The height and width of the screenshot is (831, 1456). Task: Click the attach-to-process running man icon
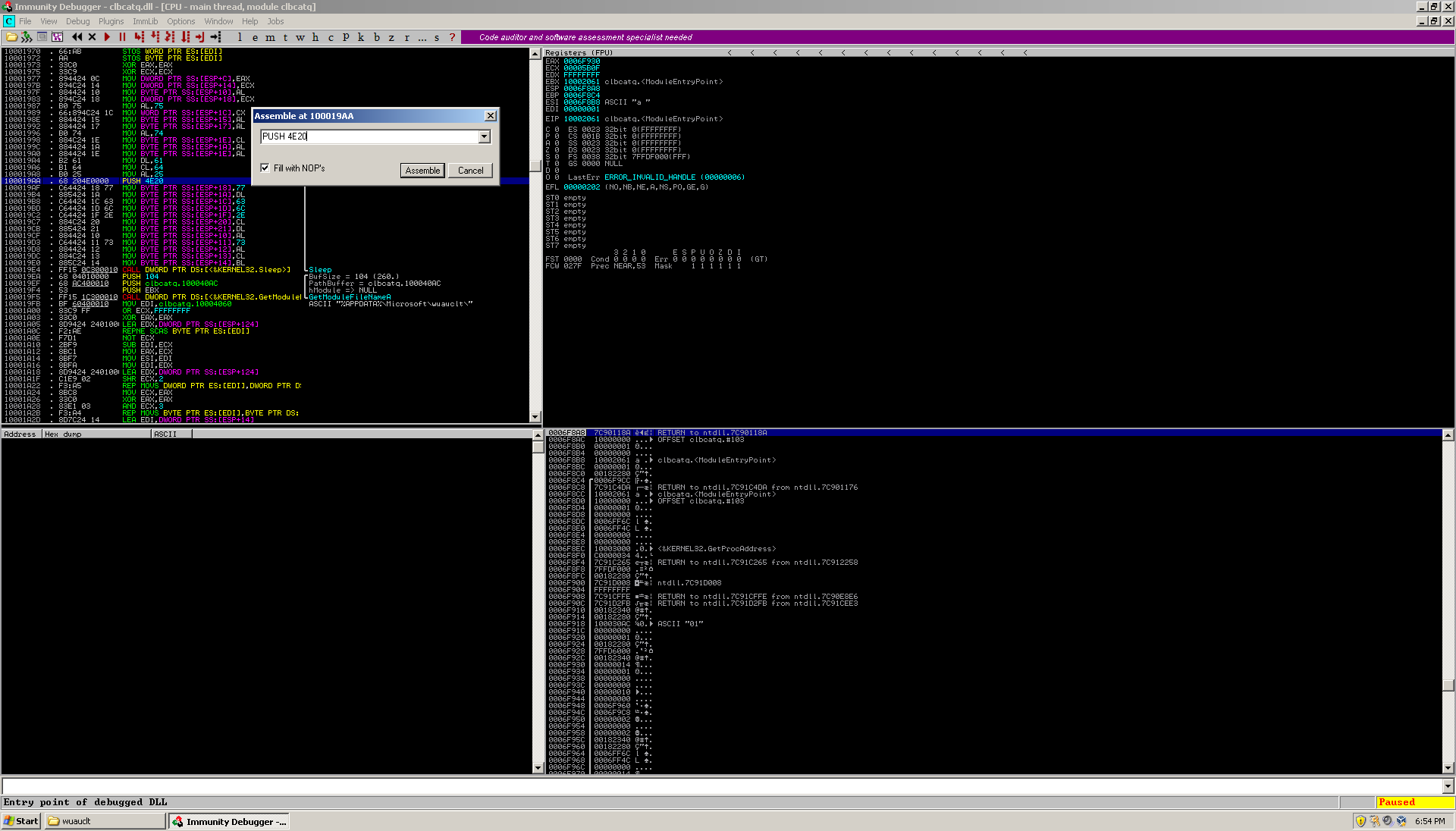27,37
